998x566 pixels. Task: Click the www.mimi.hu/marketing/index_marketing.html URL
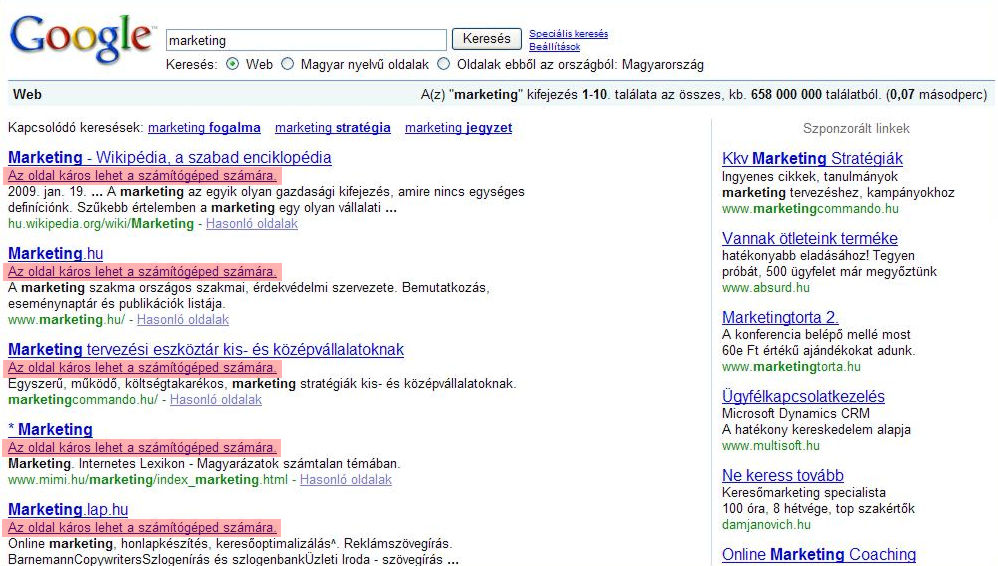tap(148, 479)
